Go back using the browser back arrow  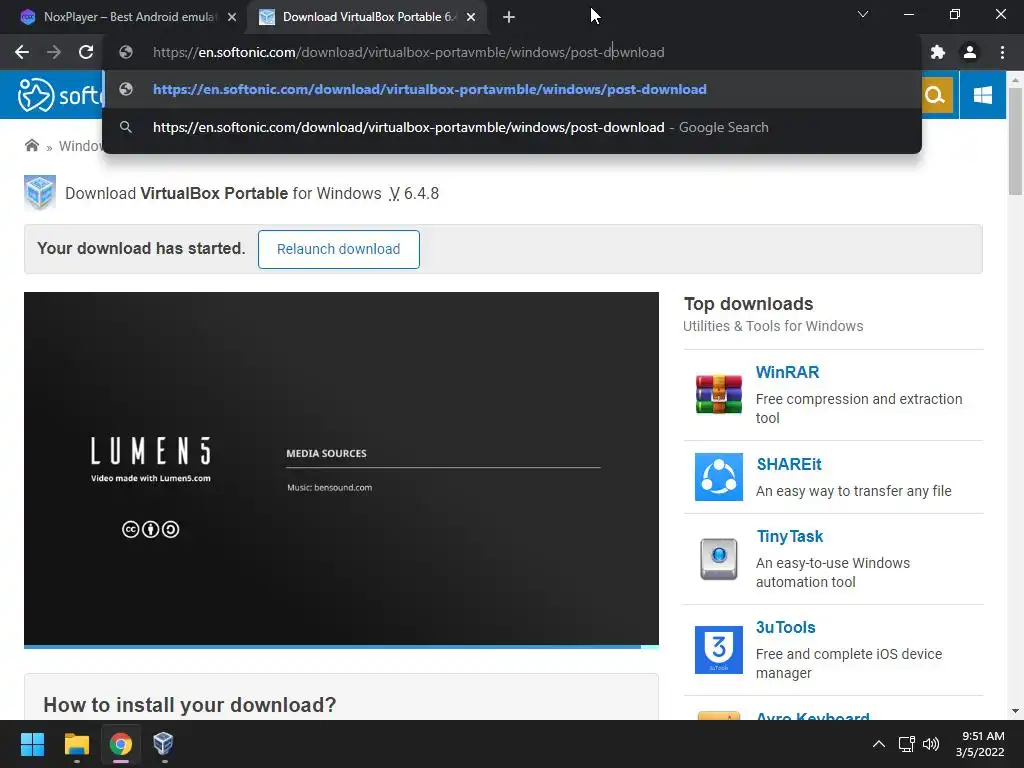tap(22, 52)
